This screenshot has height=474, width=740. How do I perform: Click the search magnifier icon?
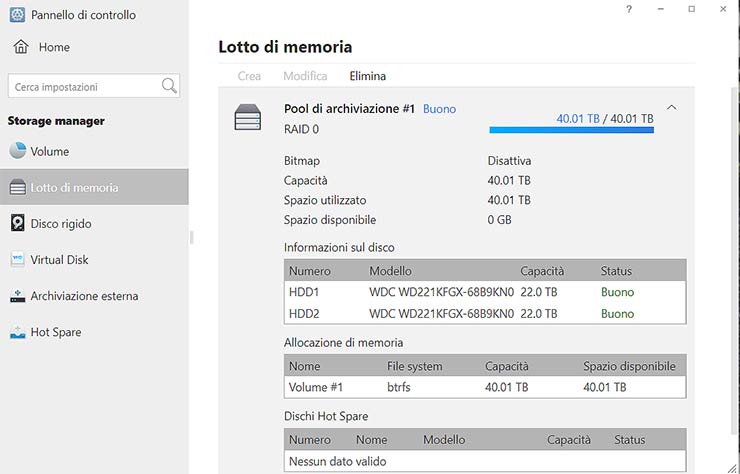point(169,86)
